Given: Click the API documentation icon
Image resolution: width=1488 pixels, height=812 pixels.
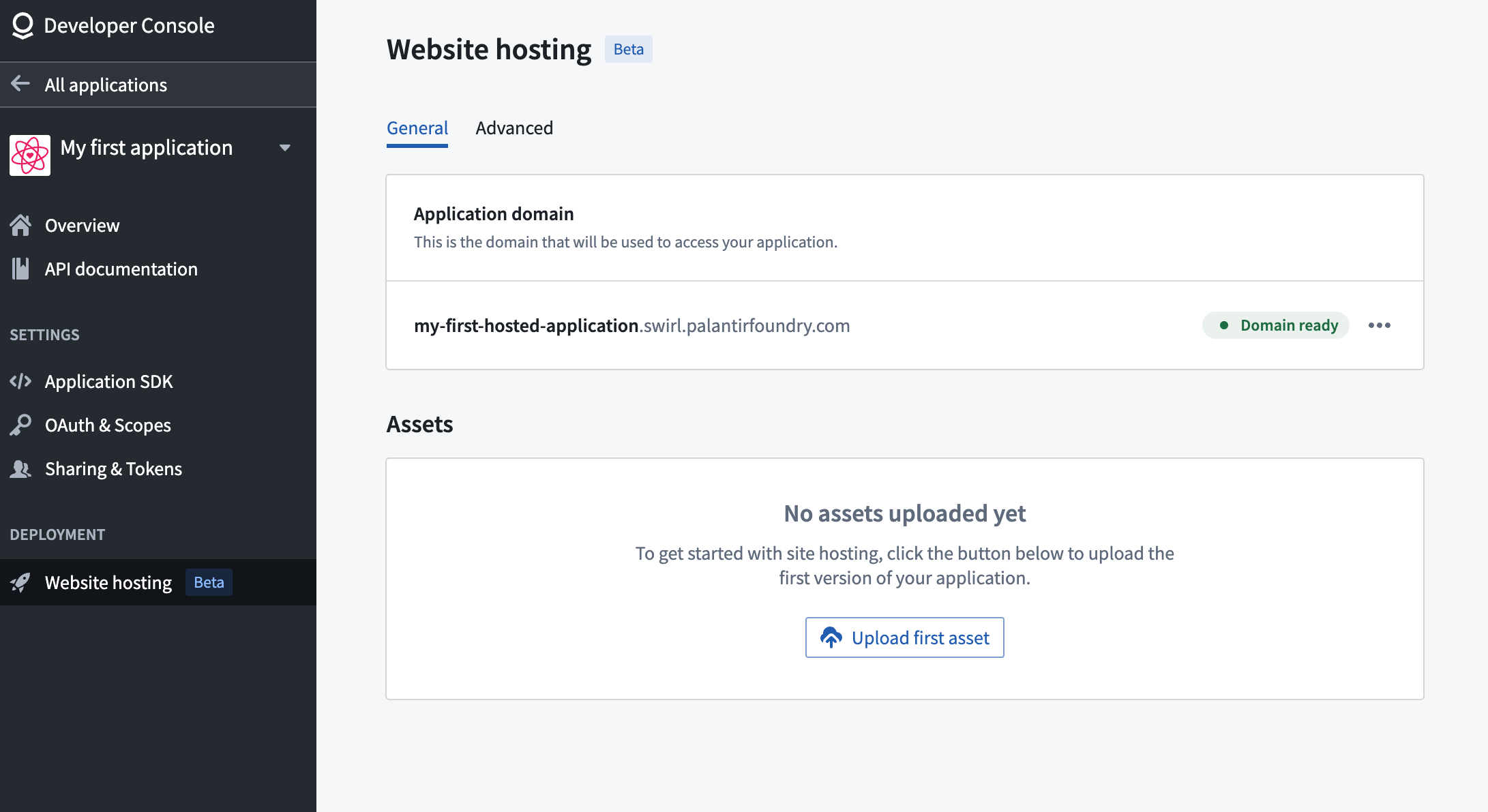Looking at the screenshot, I should (x=22, y=268).
